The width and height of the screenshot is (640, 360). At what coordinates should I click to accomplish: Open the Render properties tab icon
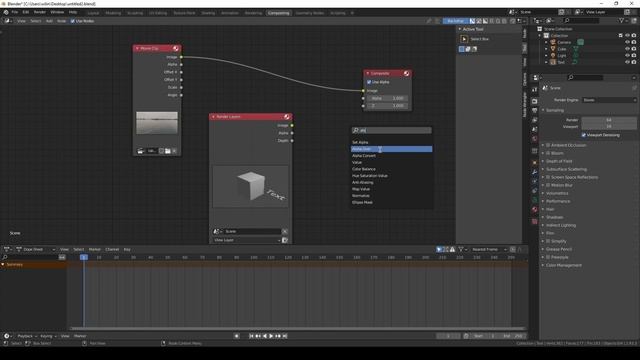click(x=535, y=101)
